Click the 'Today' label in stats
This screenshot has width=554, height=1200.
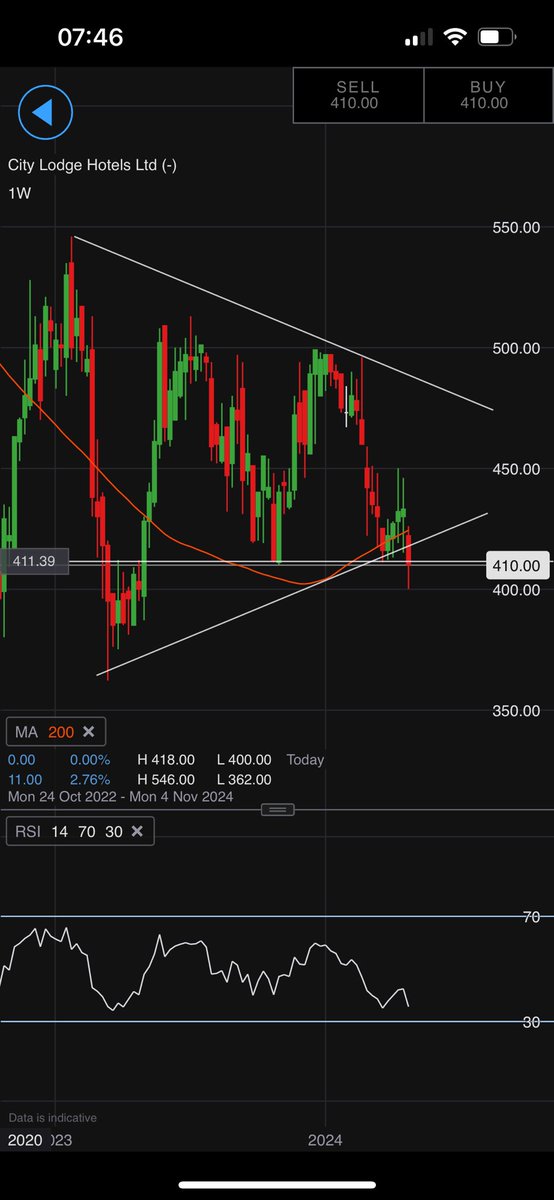[x=305, y=760]
